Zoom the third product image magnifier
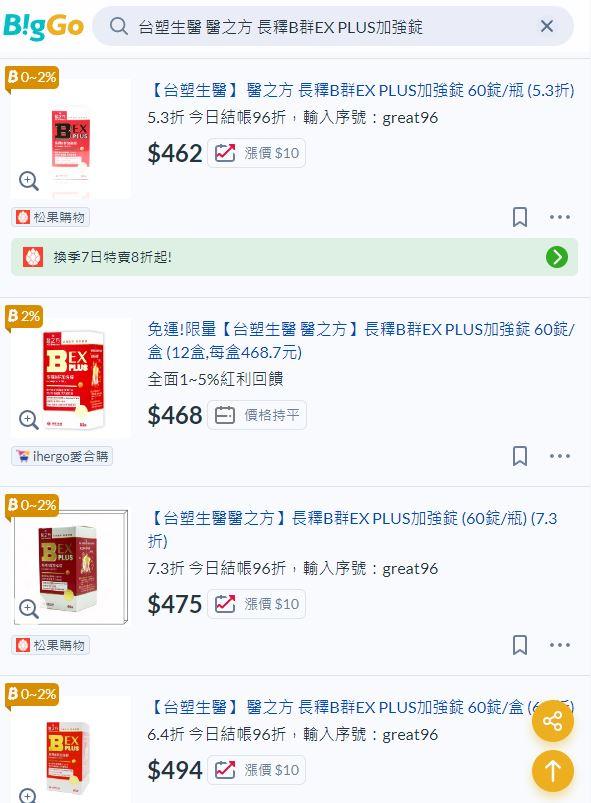Viewport: 591px width, 803px height. 29,609
